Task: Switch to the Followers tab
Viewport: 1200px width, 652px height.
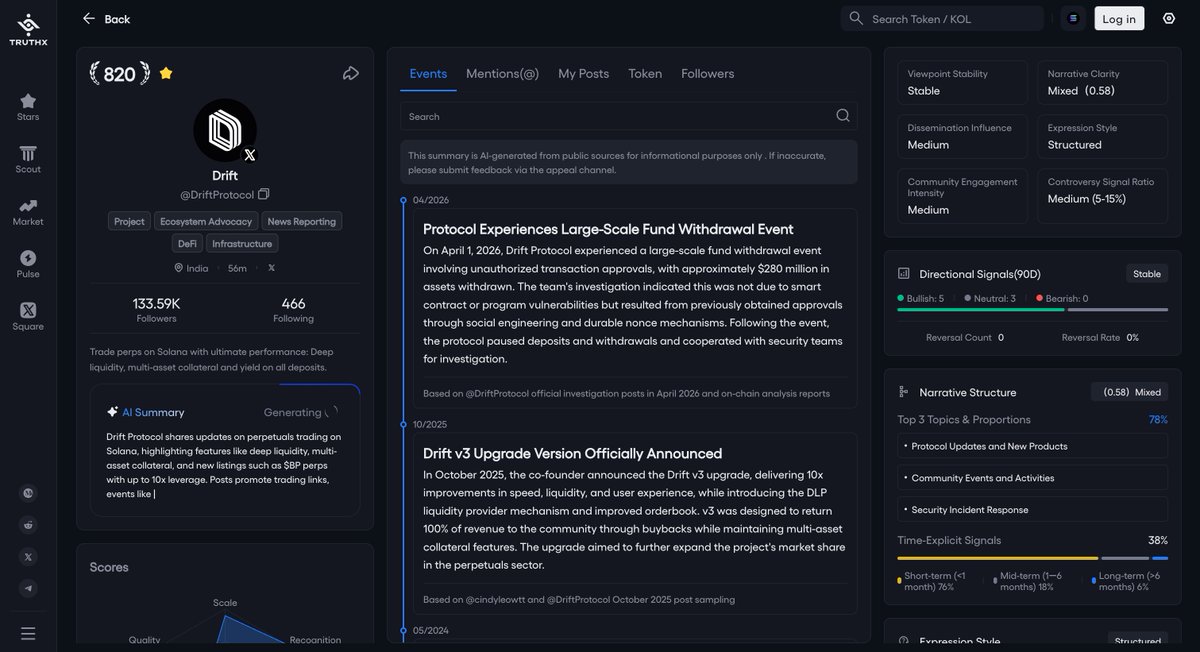Action: point(708,73)
